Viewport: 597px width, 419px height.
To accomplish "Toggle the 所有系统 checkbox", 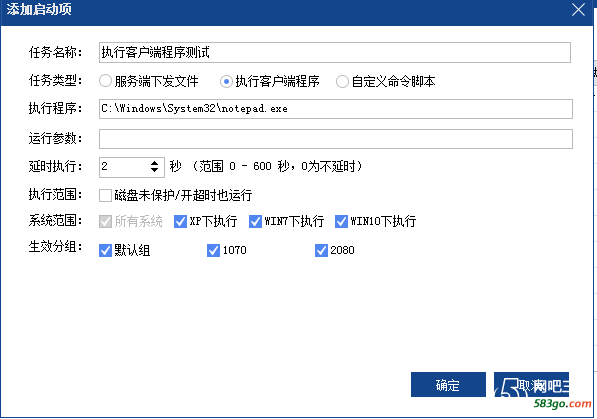I will (105, 221).
